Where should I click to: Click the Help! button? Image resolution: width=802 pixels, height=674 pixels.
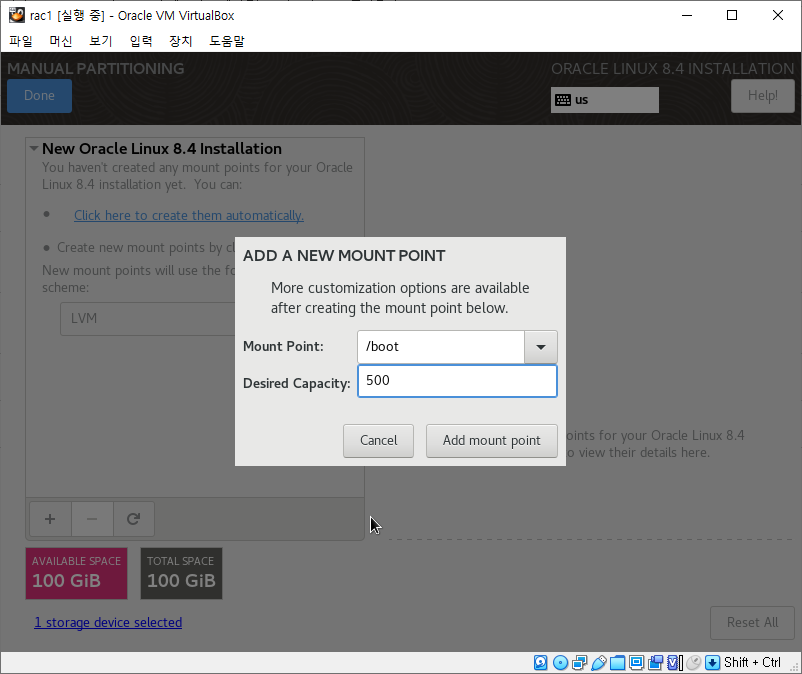[763, 96]
